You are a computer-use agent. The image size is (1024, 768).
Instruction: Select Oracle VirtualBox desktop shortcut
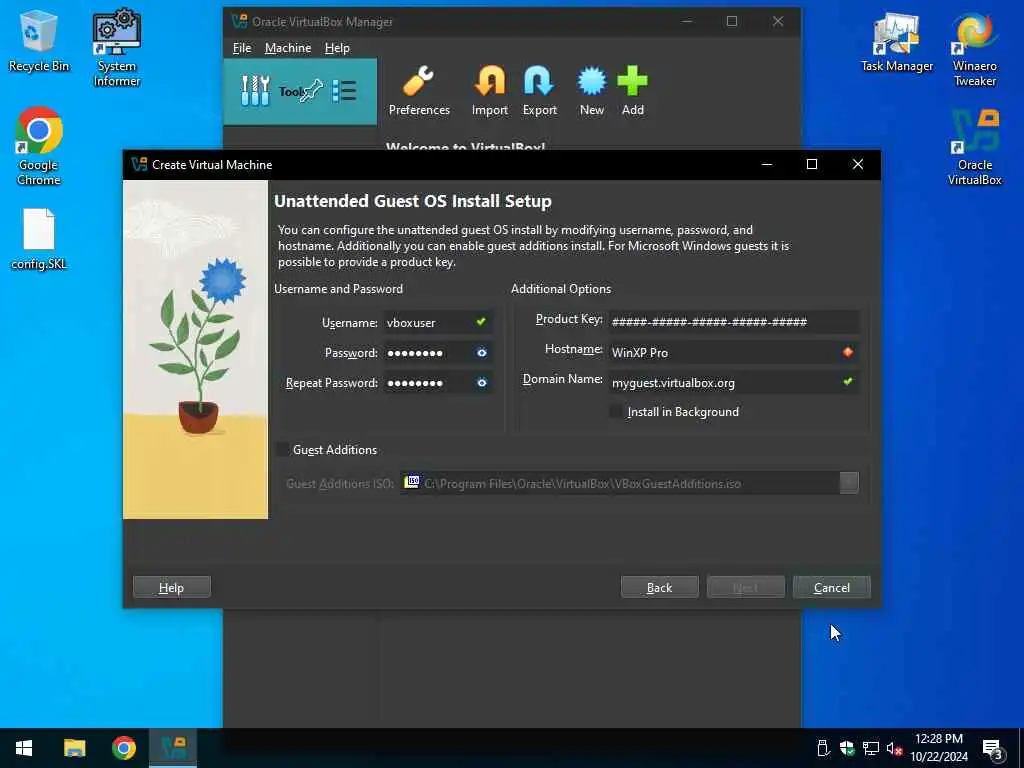974,147
